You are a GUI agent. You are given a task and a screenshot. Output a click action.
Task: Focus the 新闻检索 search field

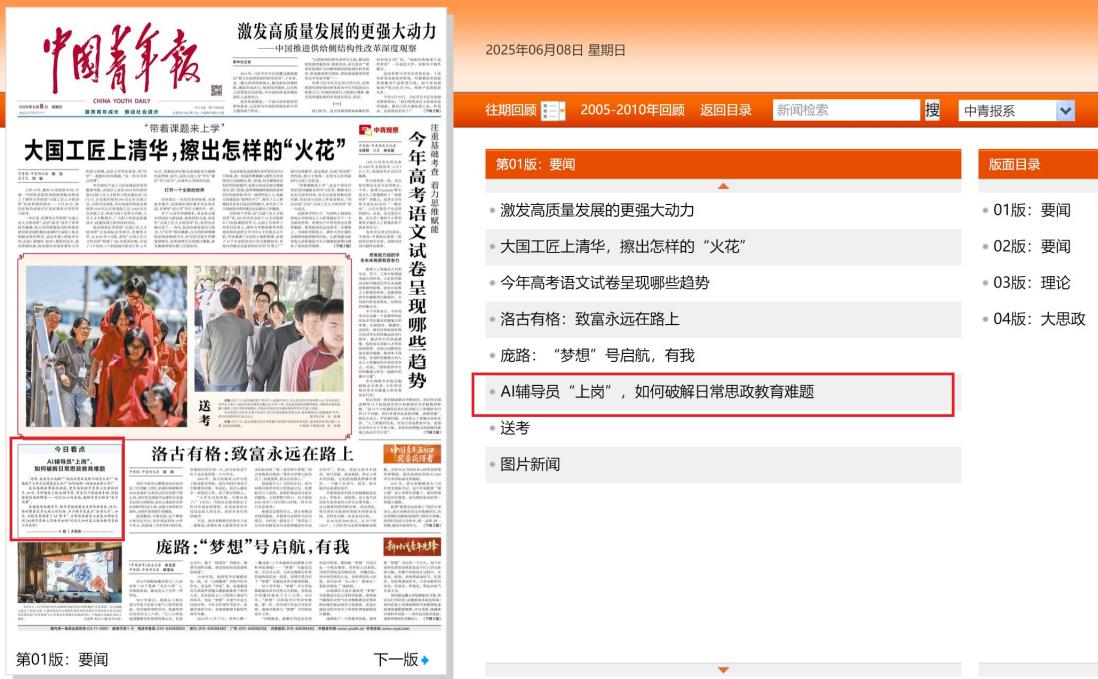pyautogui.click(x=846, y=110)
